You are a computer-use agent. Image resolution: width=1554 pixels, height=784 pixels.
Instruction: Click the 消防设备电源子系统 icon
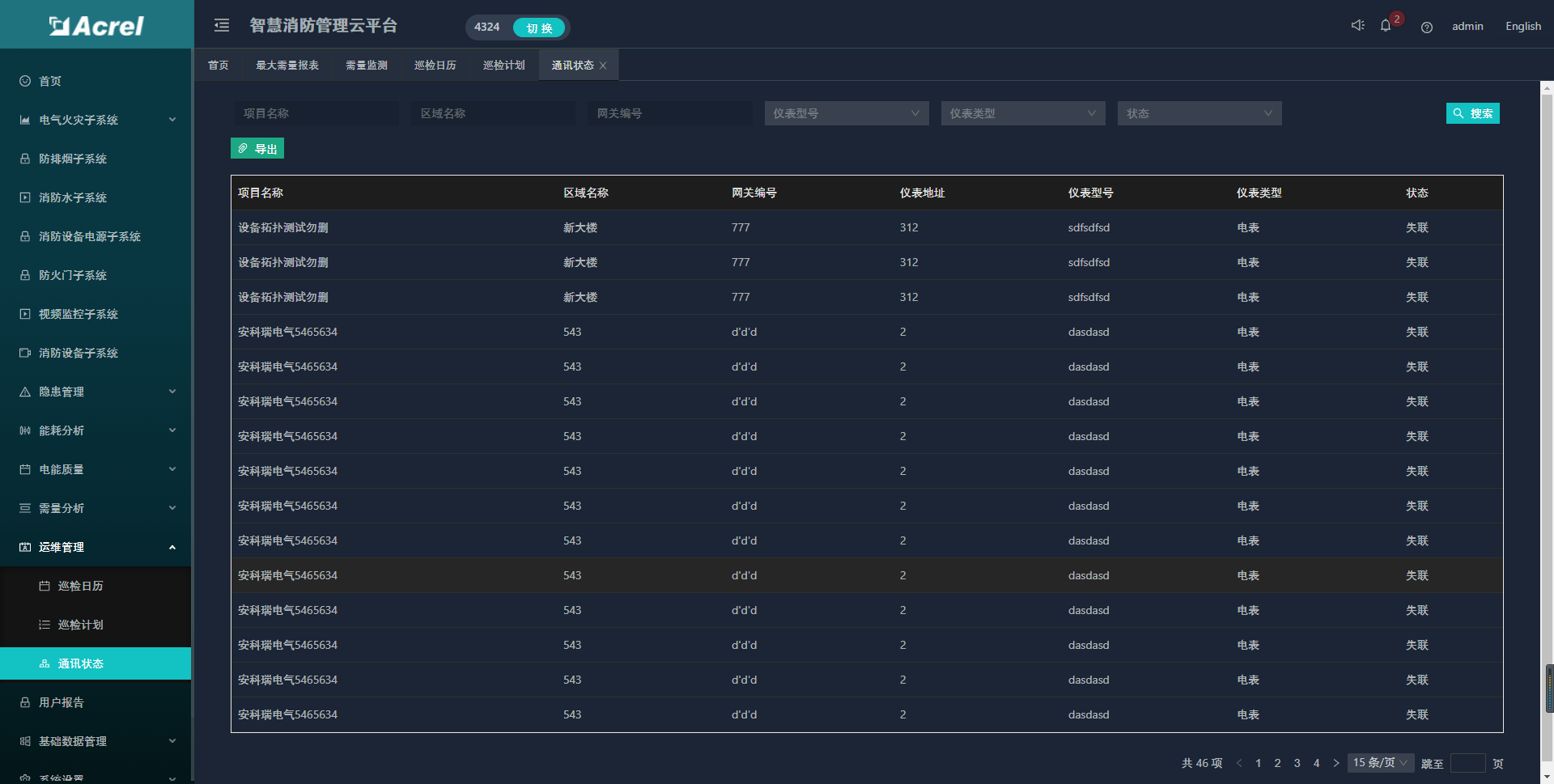[x=25, y=236]
